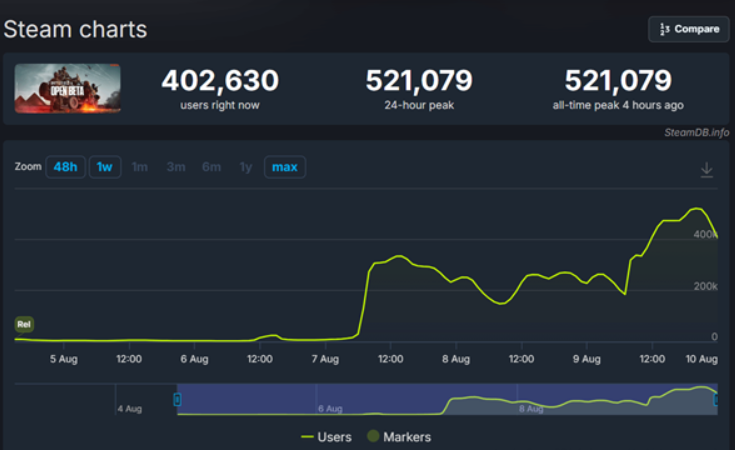The width and height of the screenshot is (735, 450).
Task: Set zoom range to 48h
Action: tap(65, 167)
